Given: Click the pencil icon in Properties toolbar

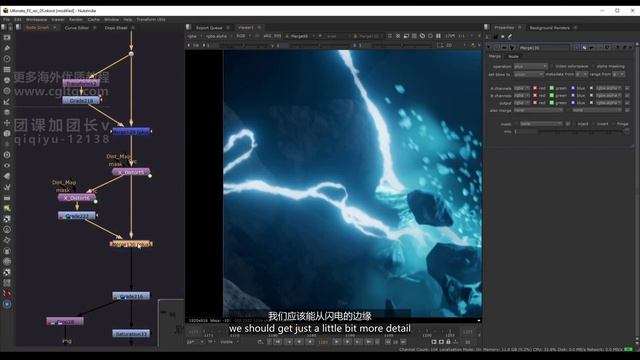Looking at the screenshot, I should click(510, 36).
